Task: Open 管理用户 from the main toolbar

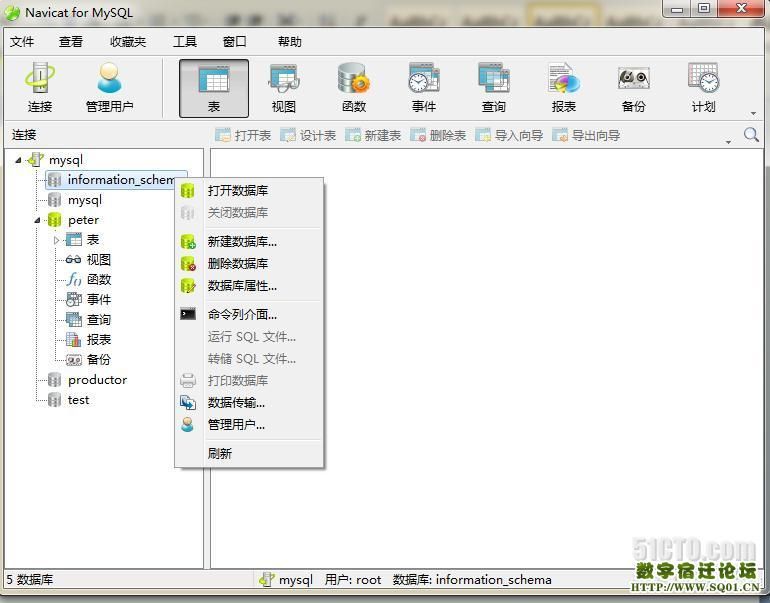Action: [x=109, y=88]
